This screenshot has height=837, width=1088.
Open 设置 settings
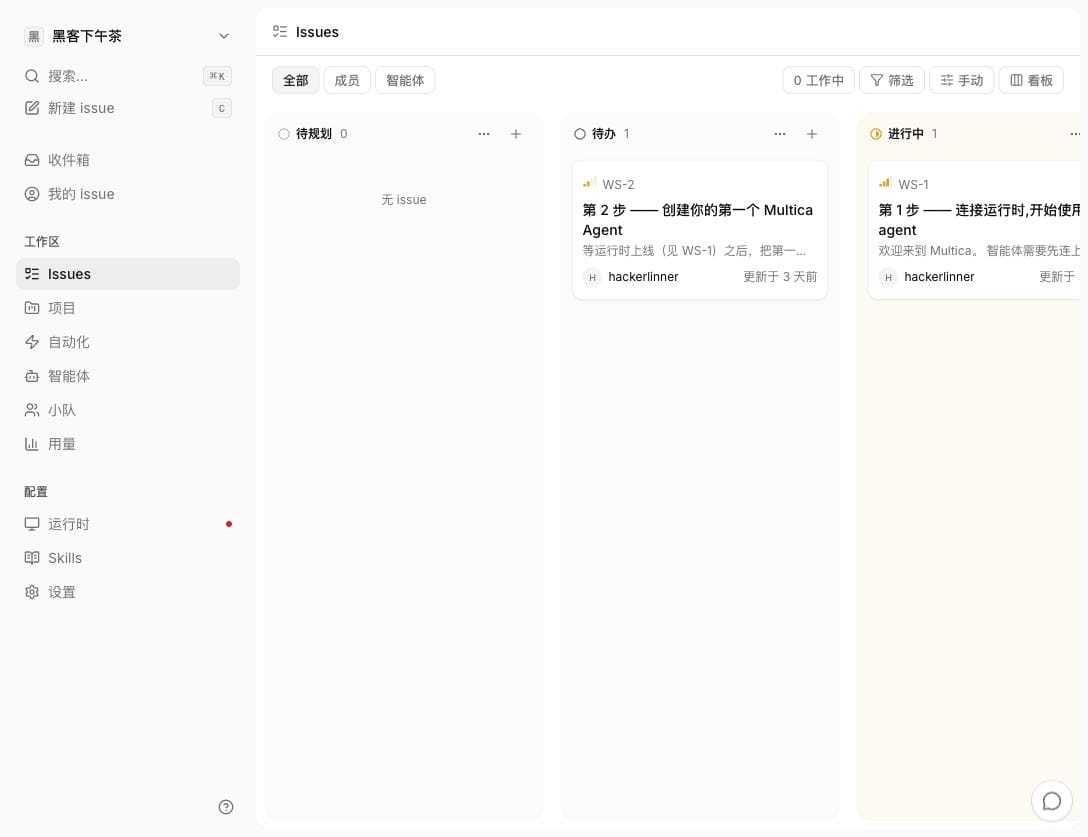pos(128,592)
